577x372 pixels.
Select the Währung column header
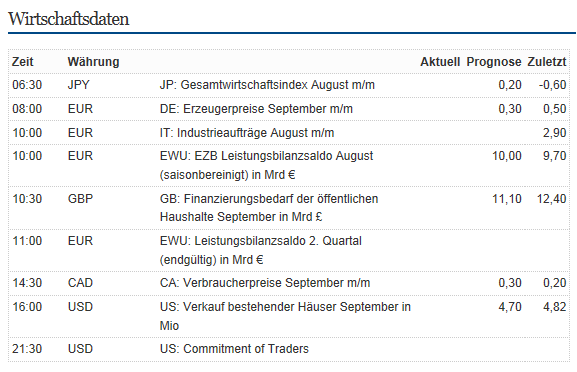point(93,62)
